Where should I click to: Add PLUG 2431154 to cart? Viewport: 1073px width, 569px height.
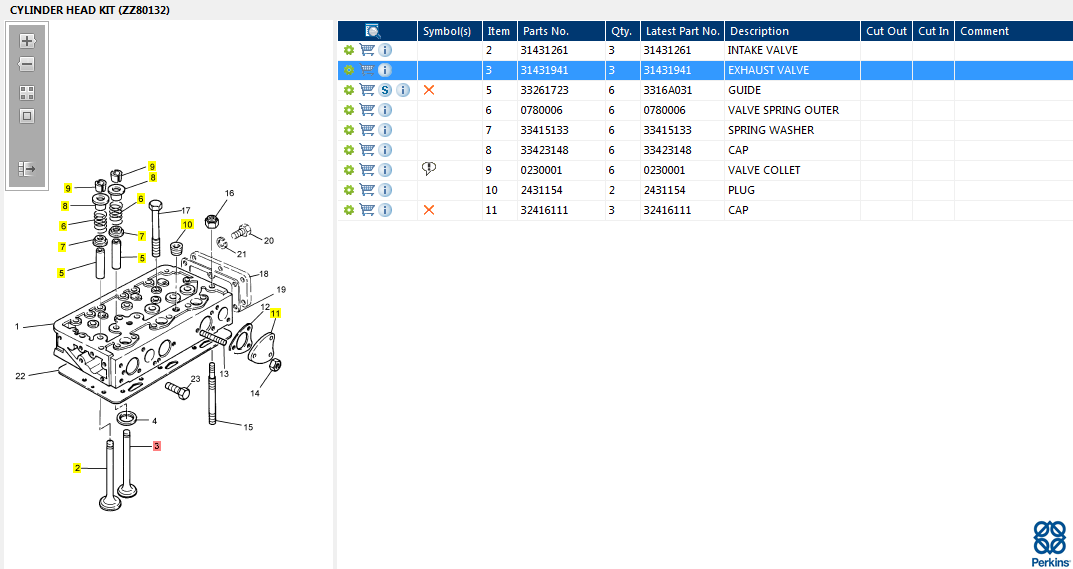pyautogui.click(x=367, y=190)
